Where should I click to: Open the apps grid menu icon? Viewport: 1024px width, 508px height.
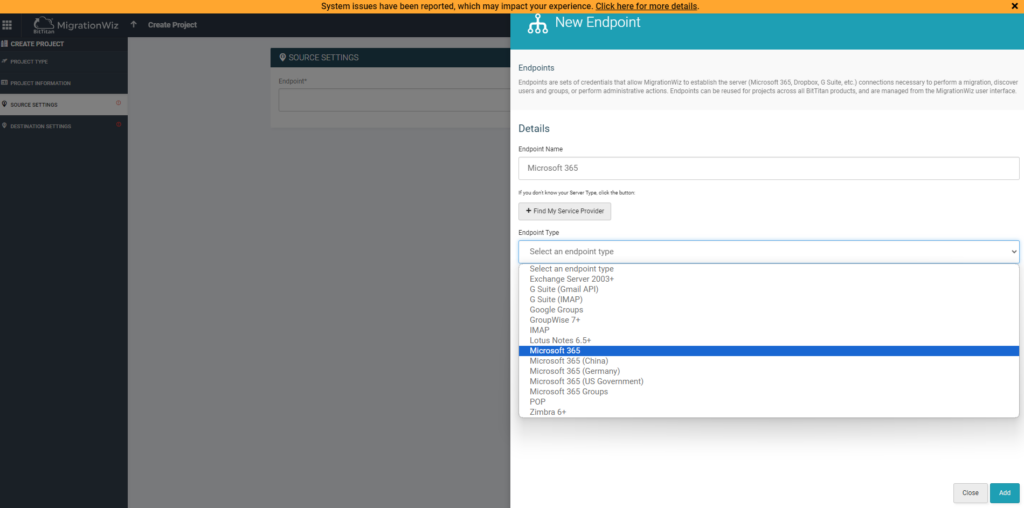[x=7, y=25]
